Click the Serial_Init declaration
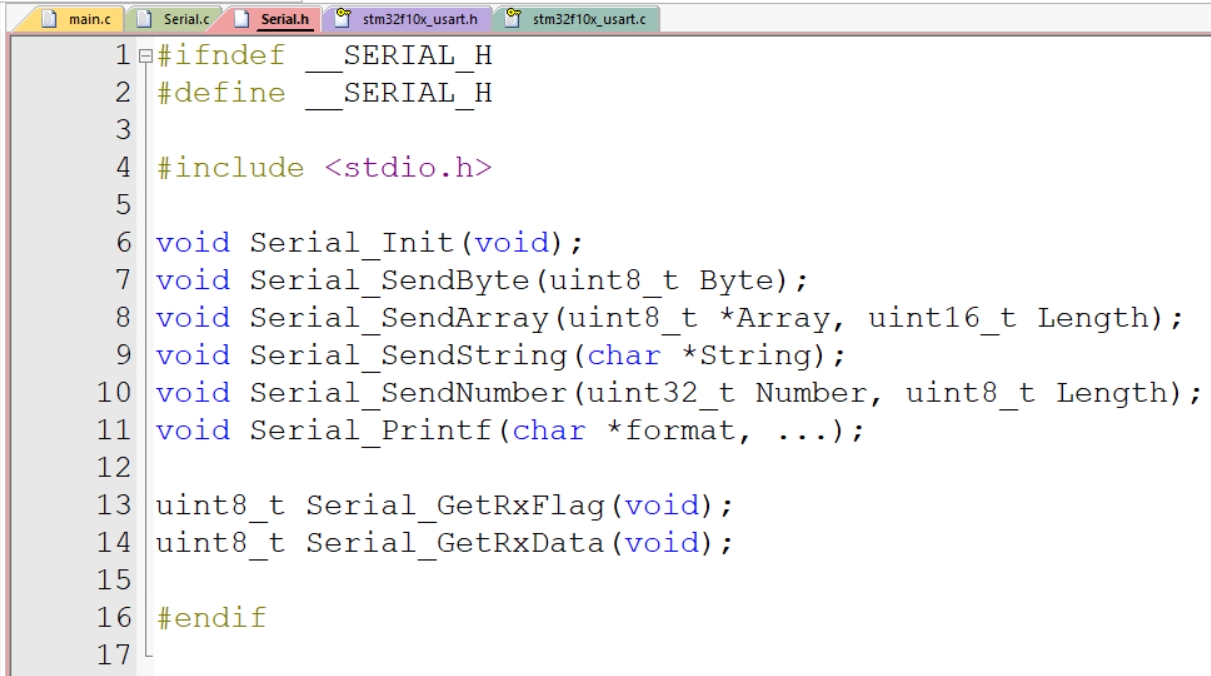Screen dimensions: 1211x676 pyautogui.click(x=369, y=243)
